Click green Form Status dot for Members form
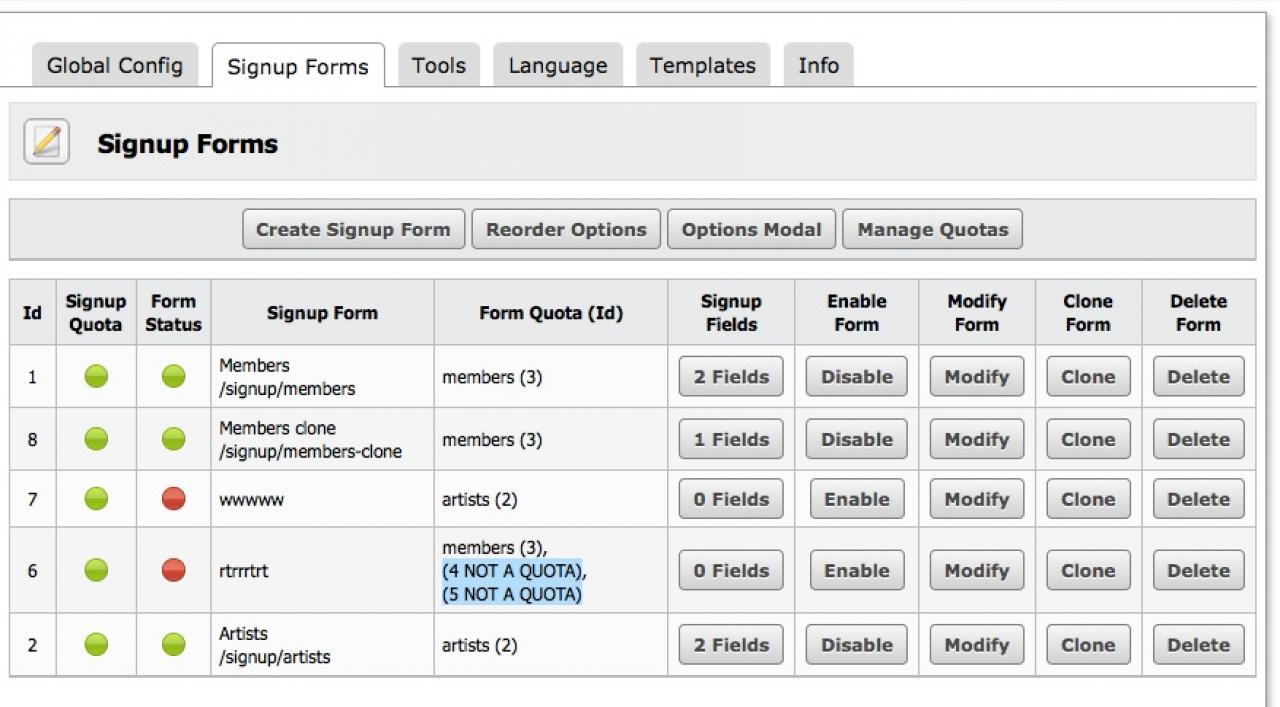The height and width of the screenshot is (707, 1280). click(174, 377)
